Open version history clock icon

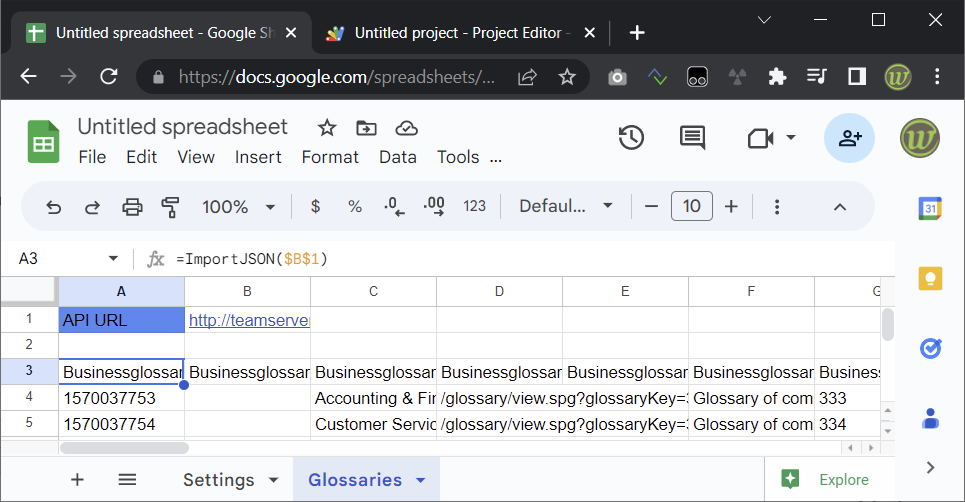click(x=631, y=138)
